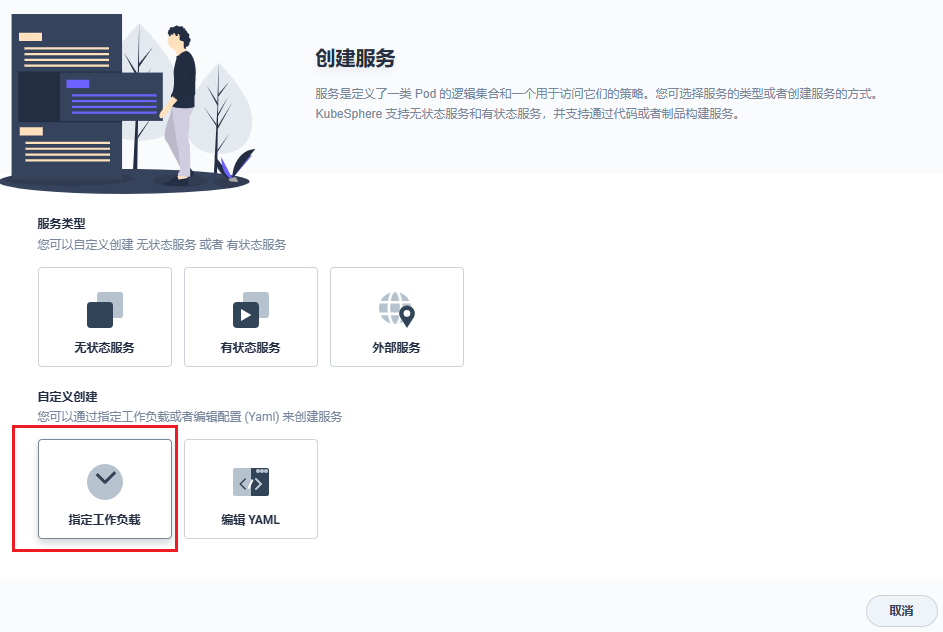
Task: Click the stateless service overlapping squares icon
Action: click(104, 310)
